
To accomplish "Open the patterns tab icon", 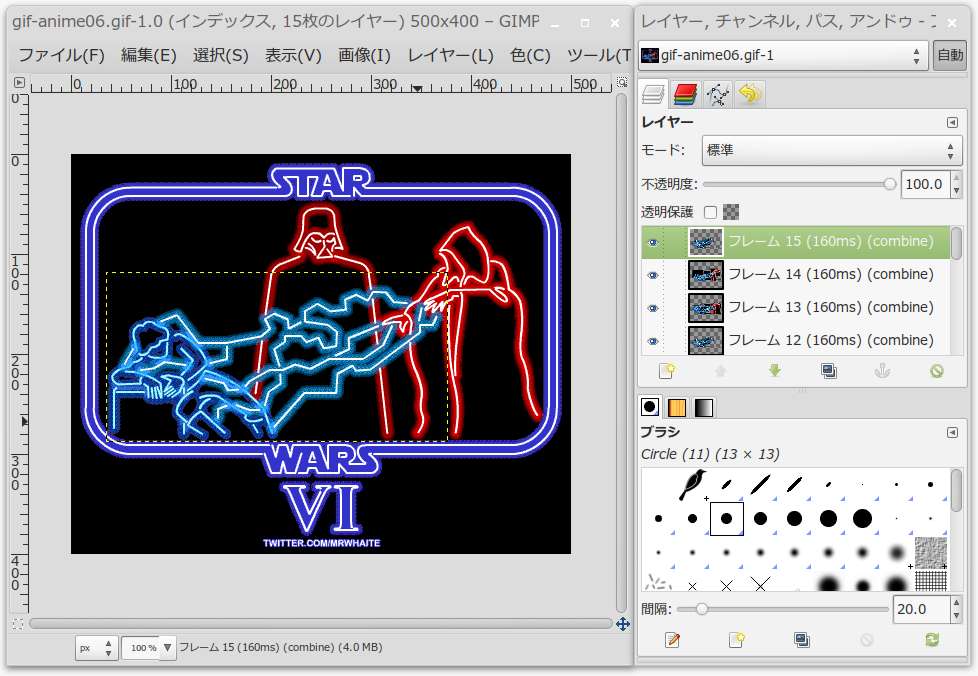I will point(677,407).
